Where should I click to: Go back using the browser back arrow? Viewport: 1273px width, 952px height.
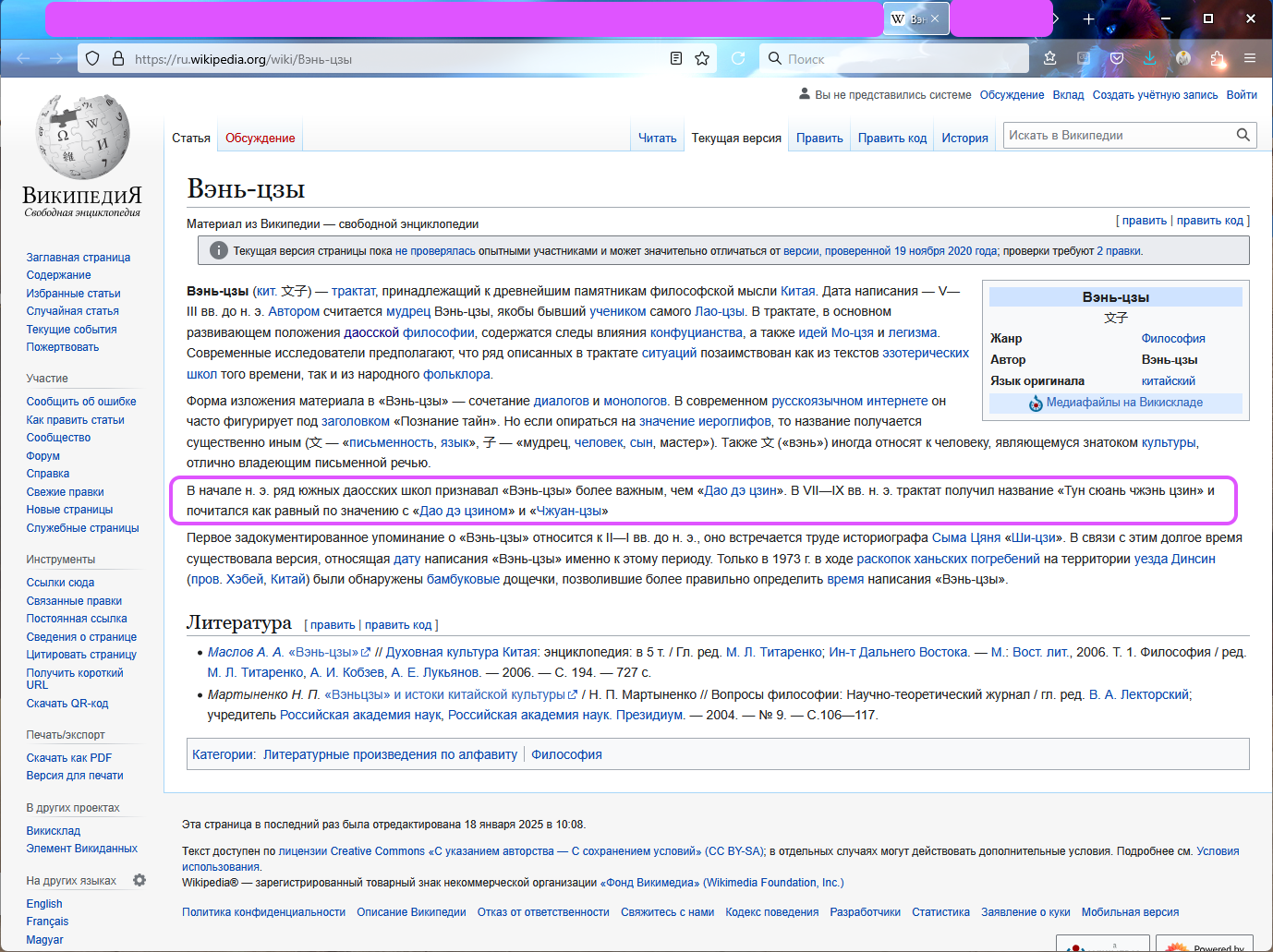click(24, 58)
